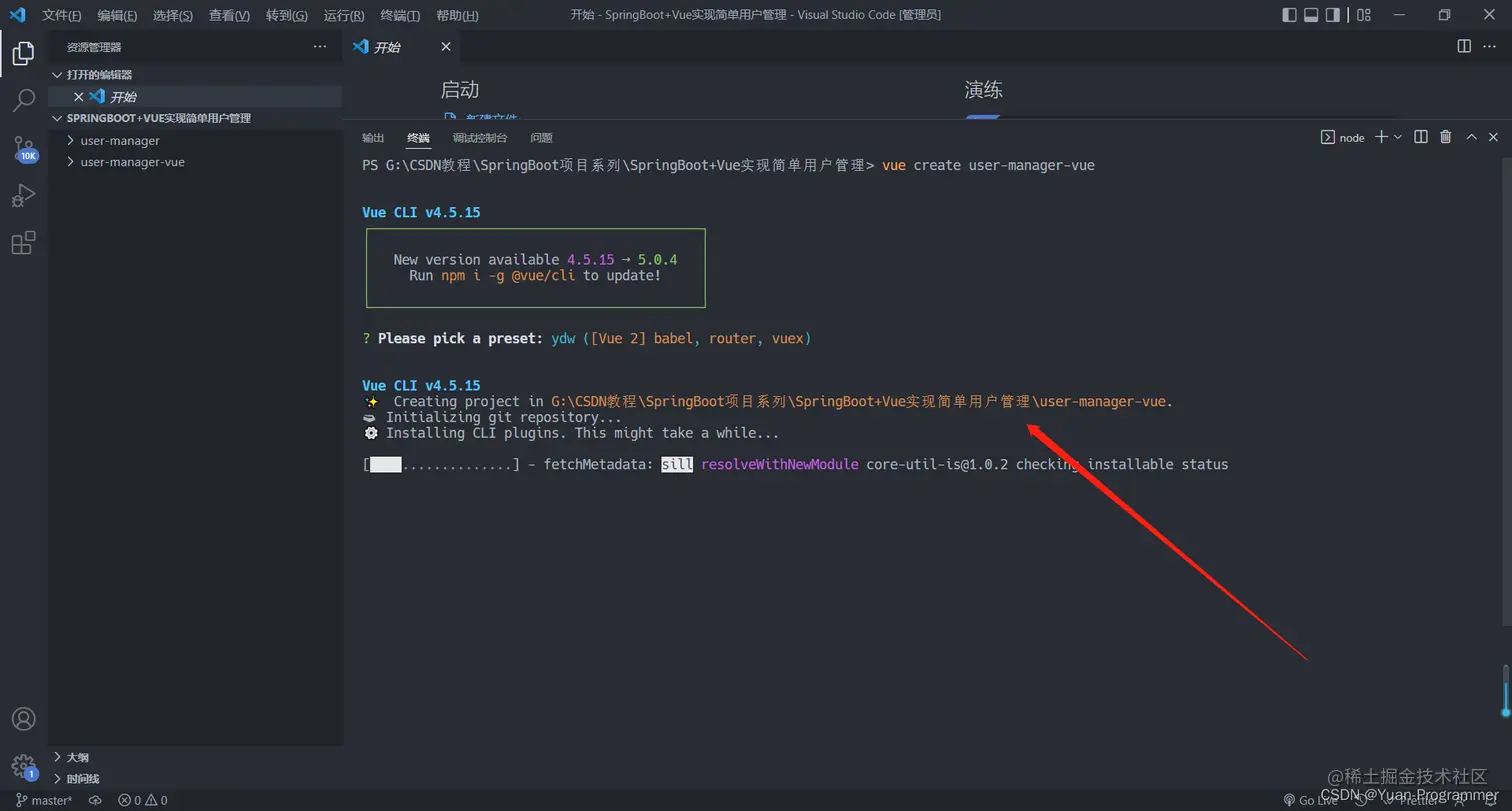Split the terminal pane

[x=1421, y=137]
